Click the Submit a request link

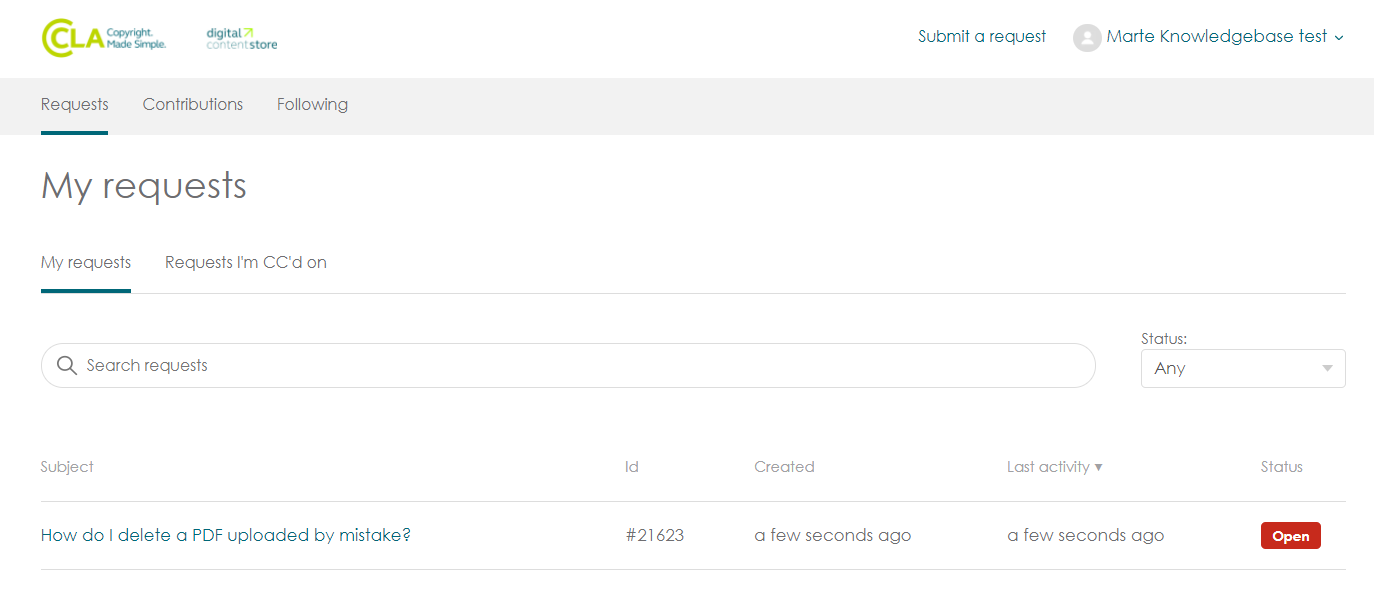coord(982,37)
